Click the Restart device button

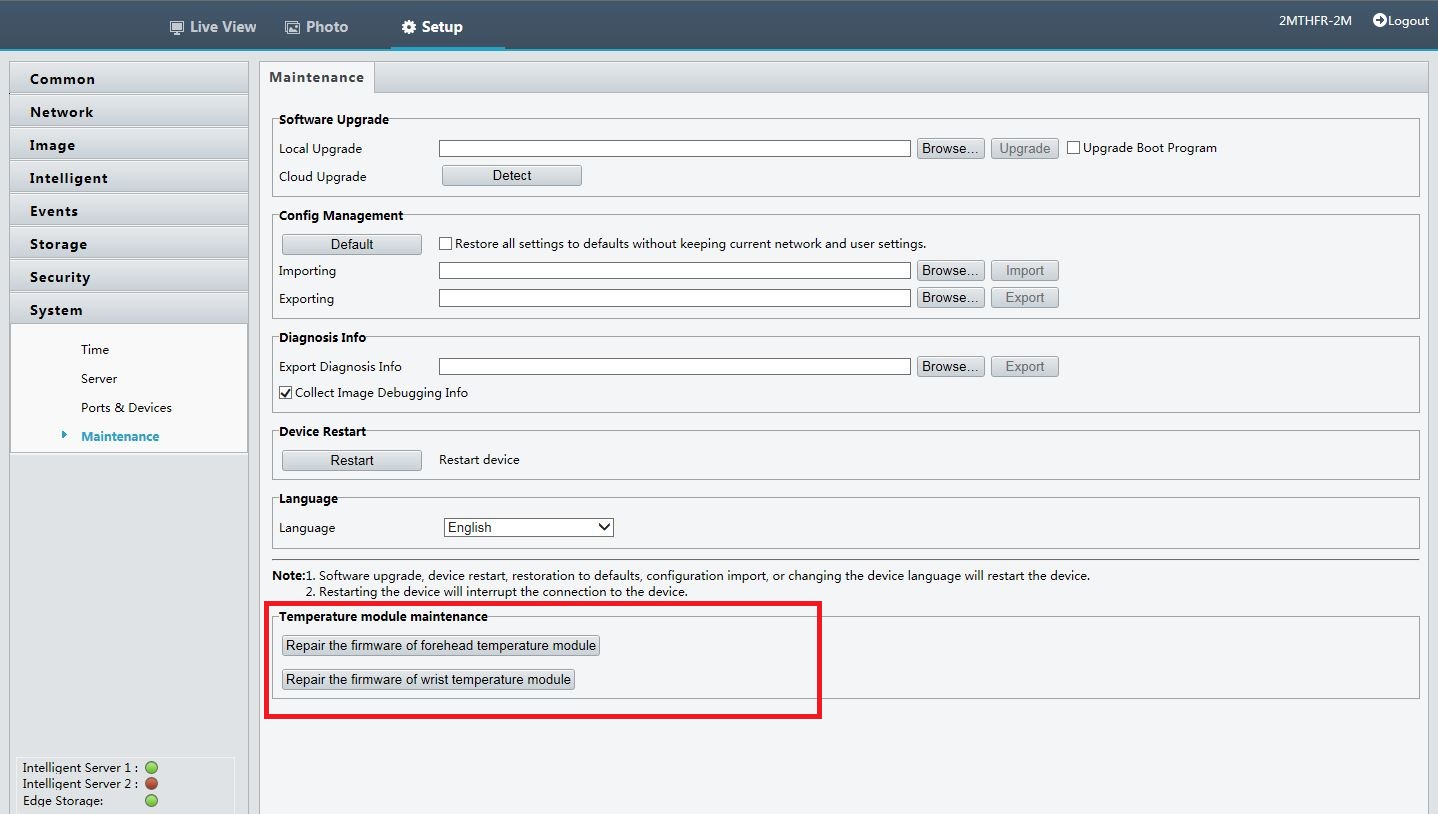(x=352, y=460)
